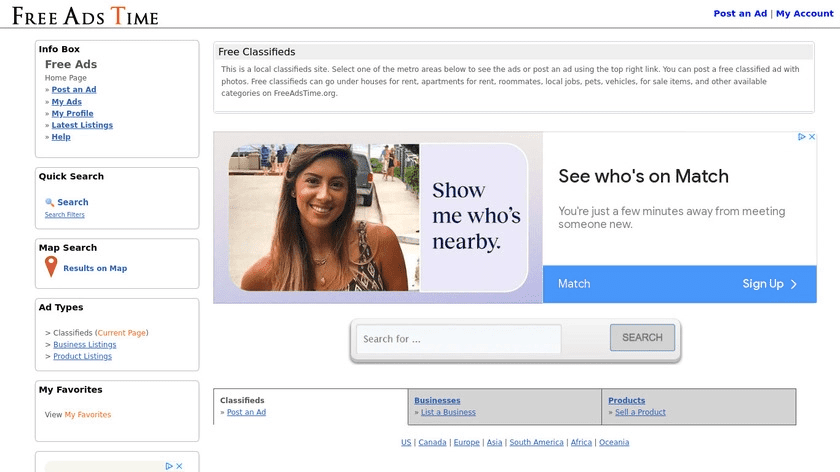The height and width of the screenshot is (472, 840).
Task: Select the Oceania region link
Action: coord(614,442)
